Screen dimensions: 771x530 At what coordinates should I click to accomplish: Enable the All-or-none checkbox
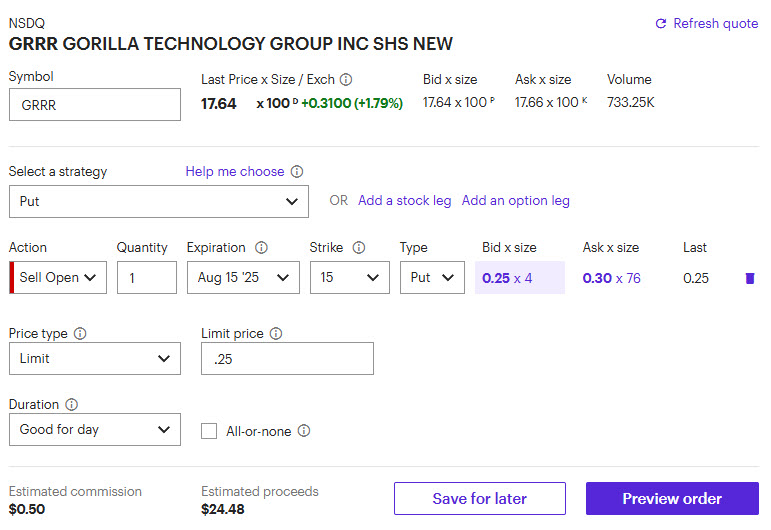[209, 431]
